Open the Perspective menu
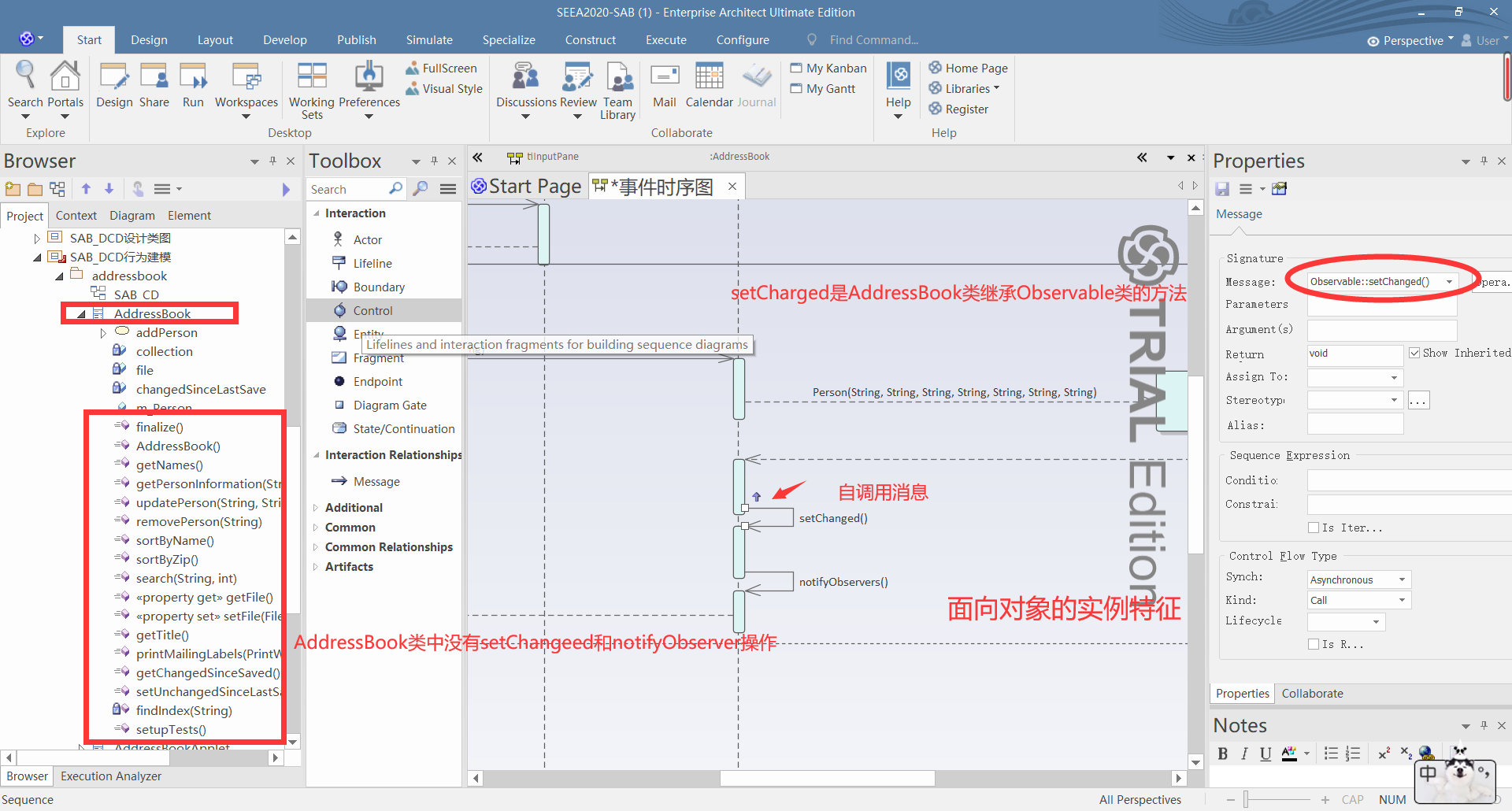 (1410, 41)
